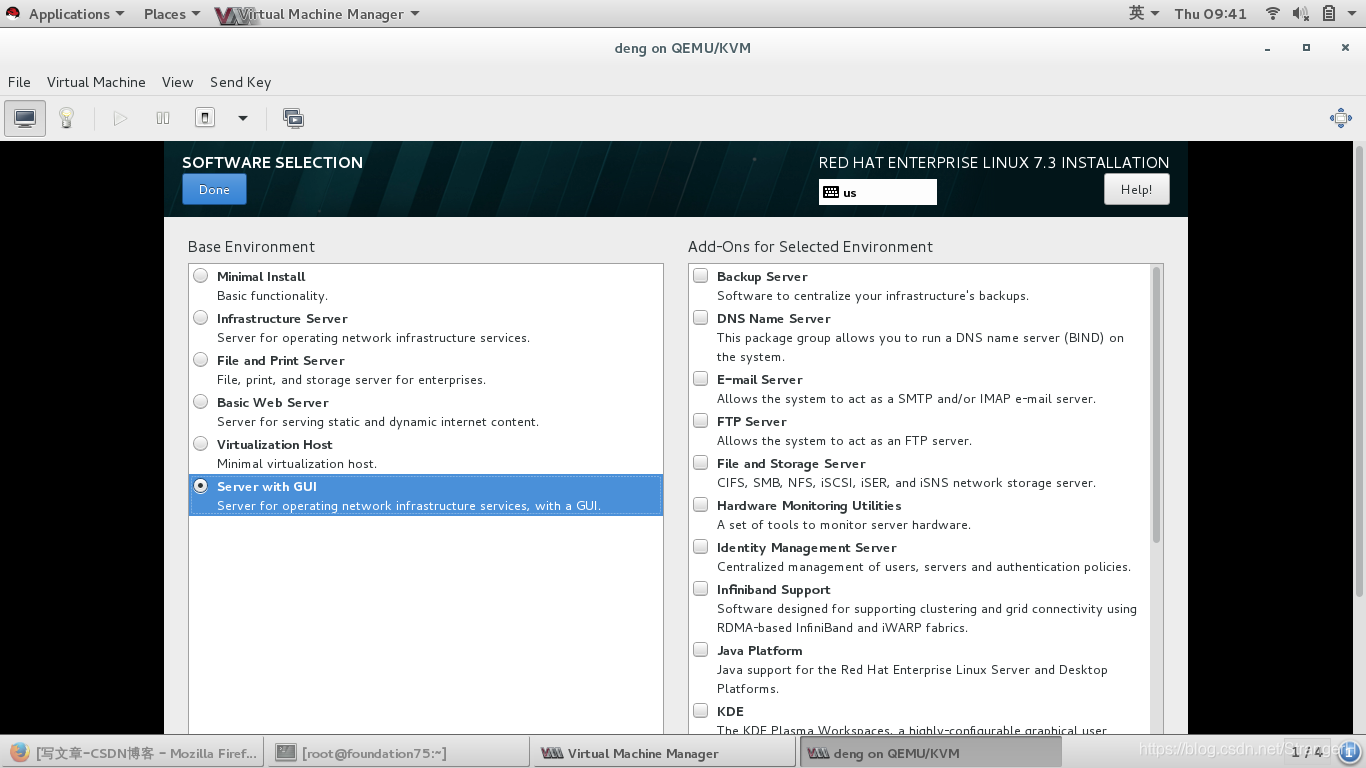Open the shutdown options dropdown arrow

pos(243,118)
